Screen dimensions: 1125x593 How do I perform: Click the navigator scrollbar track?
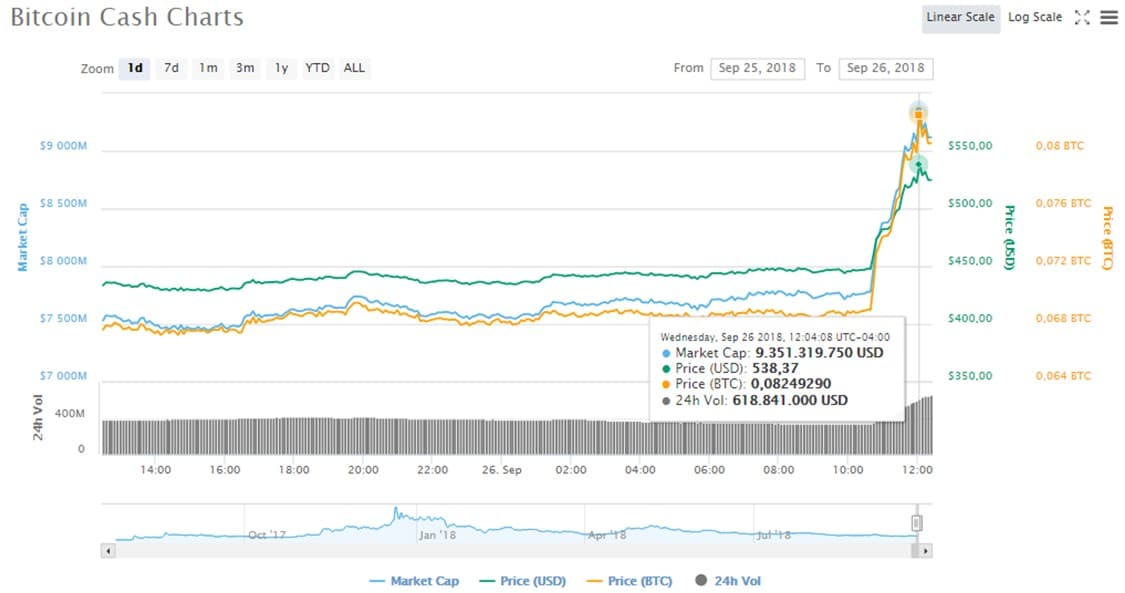click(513, 551)
